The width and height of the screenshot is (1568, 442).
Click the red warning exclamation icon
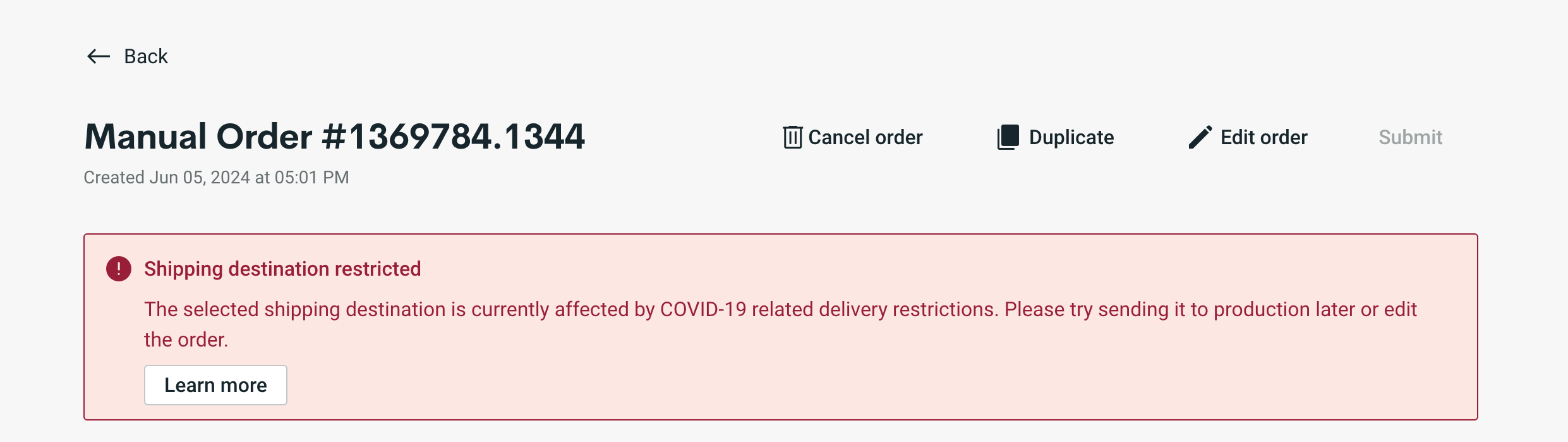coord(118,269)
